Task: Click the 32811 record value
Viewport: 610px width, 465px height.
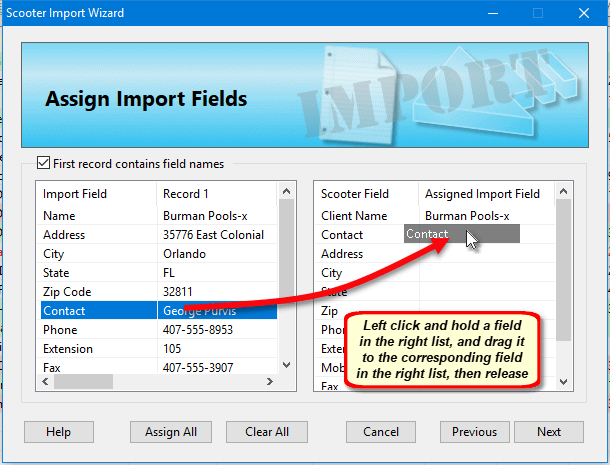Action: pos(178,291)
